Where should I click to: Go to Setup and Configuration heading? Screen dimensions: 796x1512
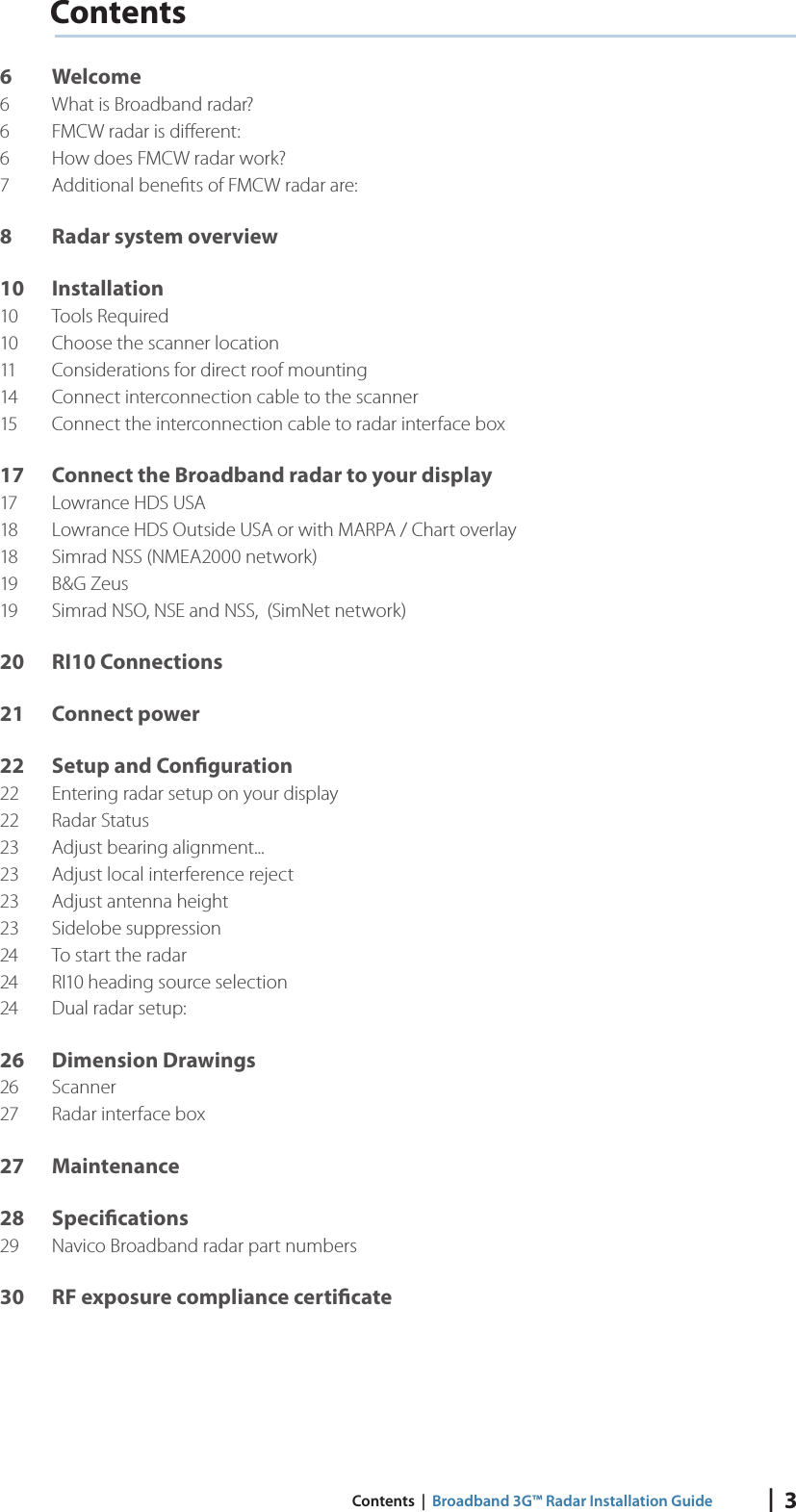(x=171, y=766)
